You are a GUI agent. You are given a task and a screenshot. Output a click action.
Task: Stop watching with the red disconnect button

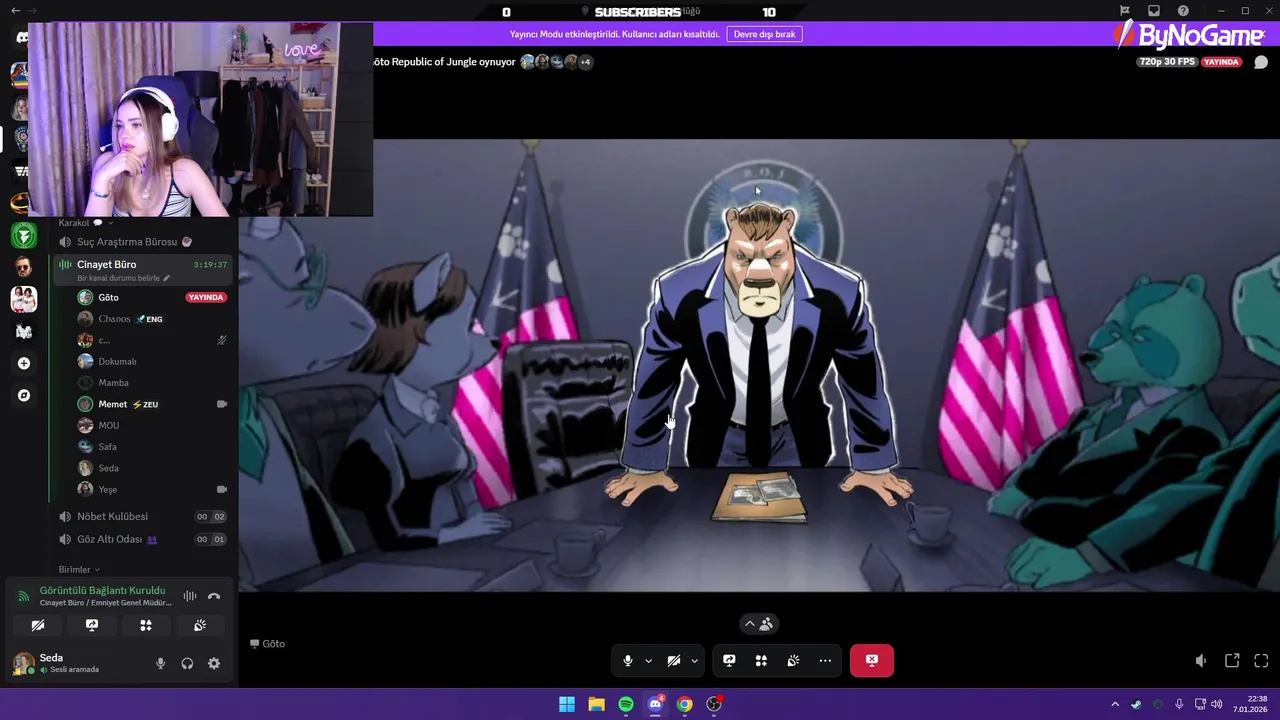(x=872, y=661)
